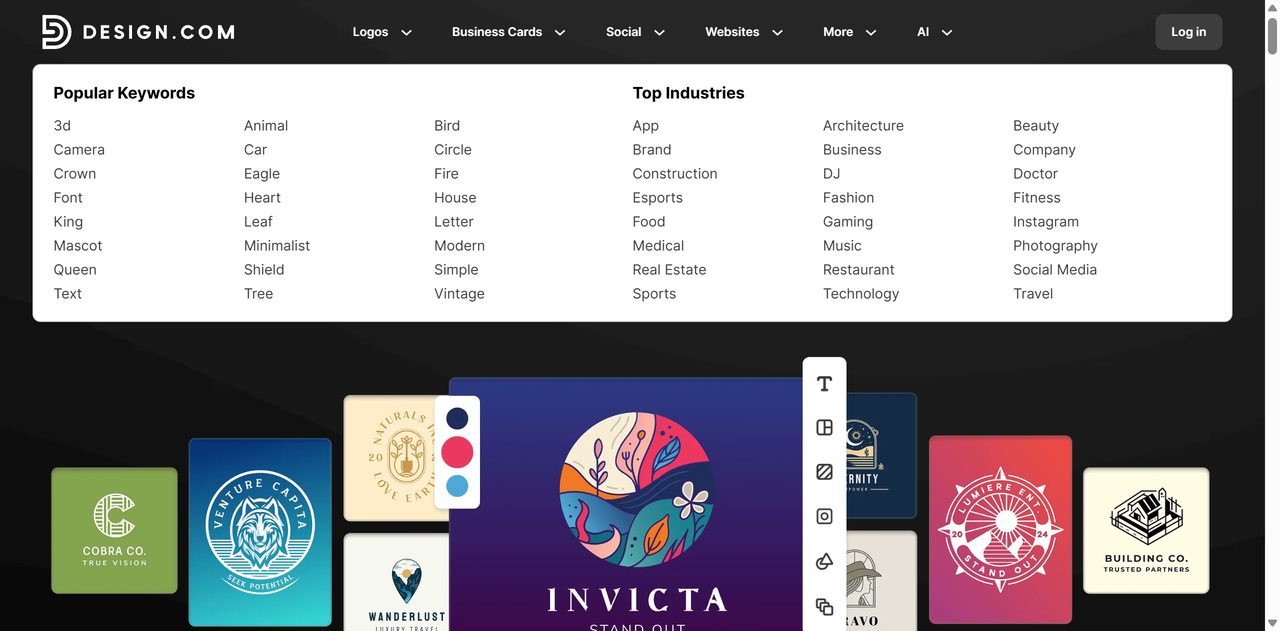
Task: Open the Business Cards dropdown
Action: click(508, 32)
